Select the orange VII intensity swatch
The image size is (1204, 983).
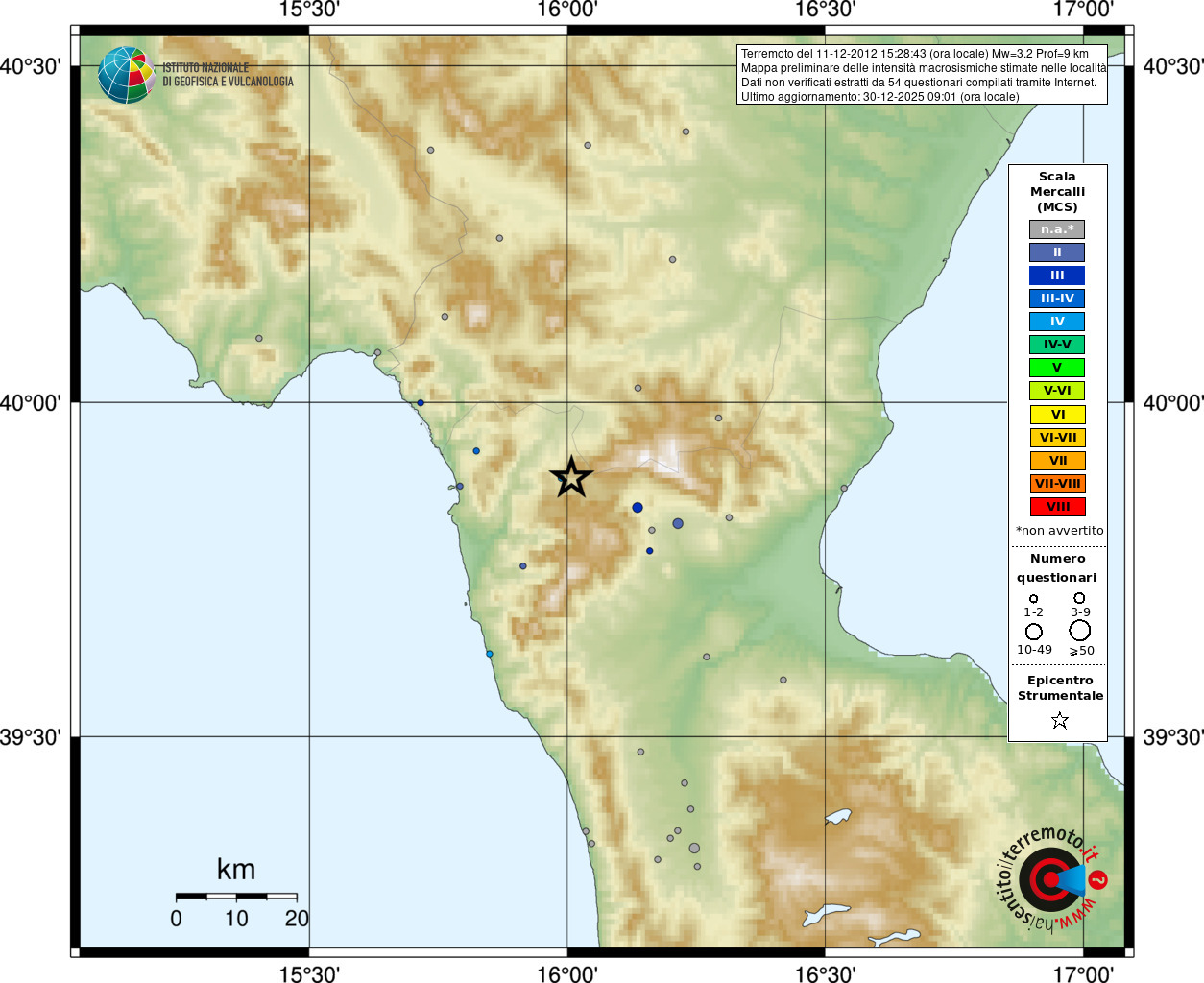(1057, 461)
